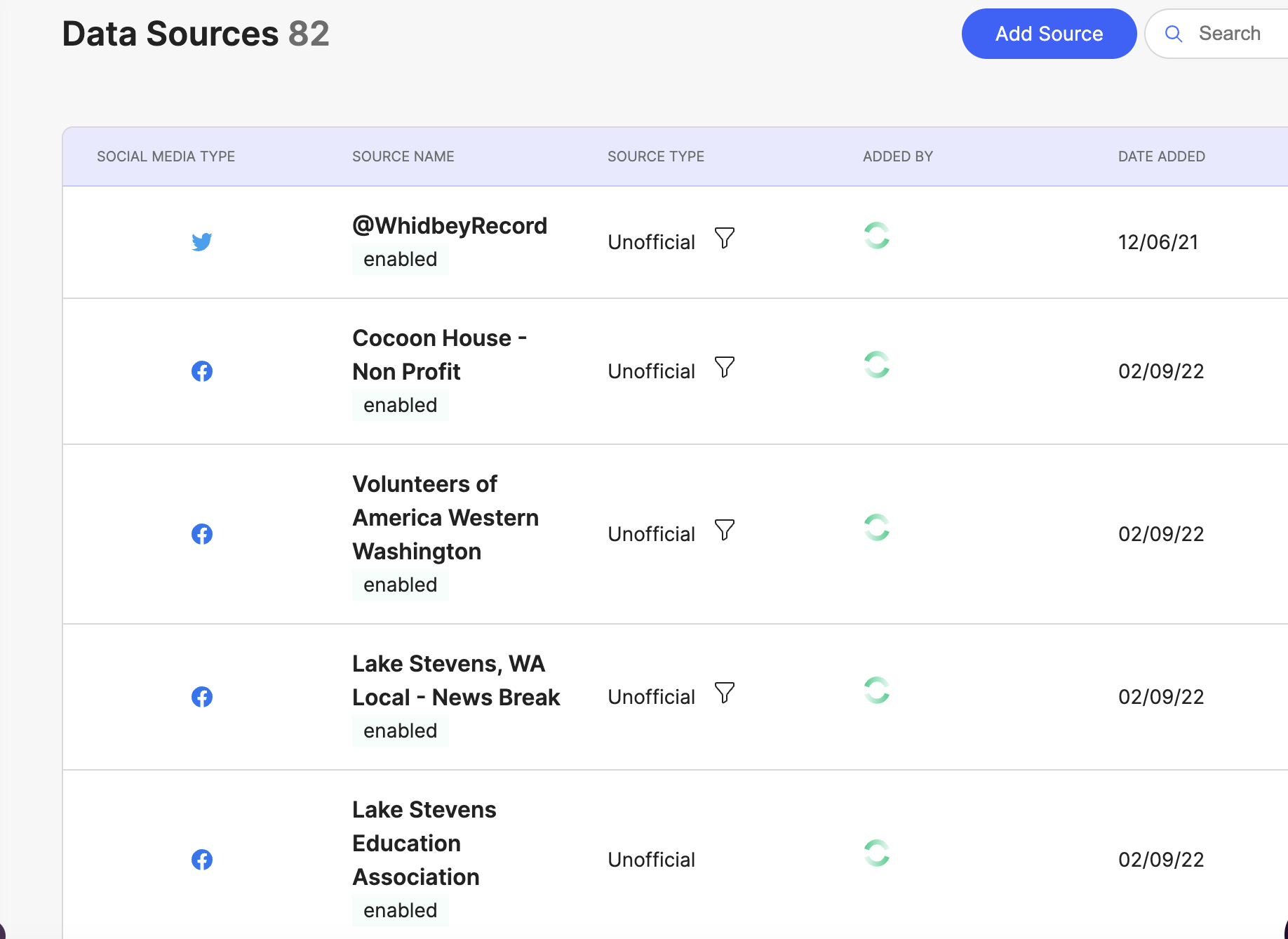
Task: Click the Source Name column header
Action: tap(403, 156)
